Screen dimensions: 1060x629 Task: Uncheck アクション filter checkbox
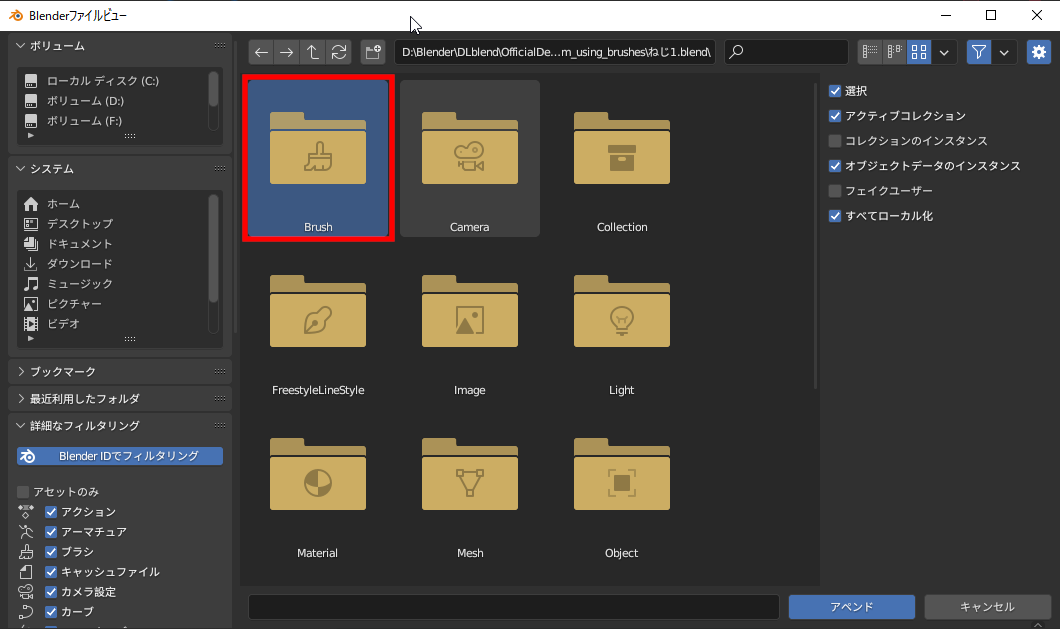coord(51,511)
